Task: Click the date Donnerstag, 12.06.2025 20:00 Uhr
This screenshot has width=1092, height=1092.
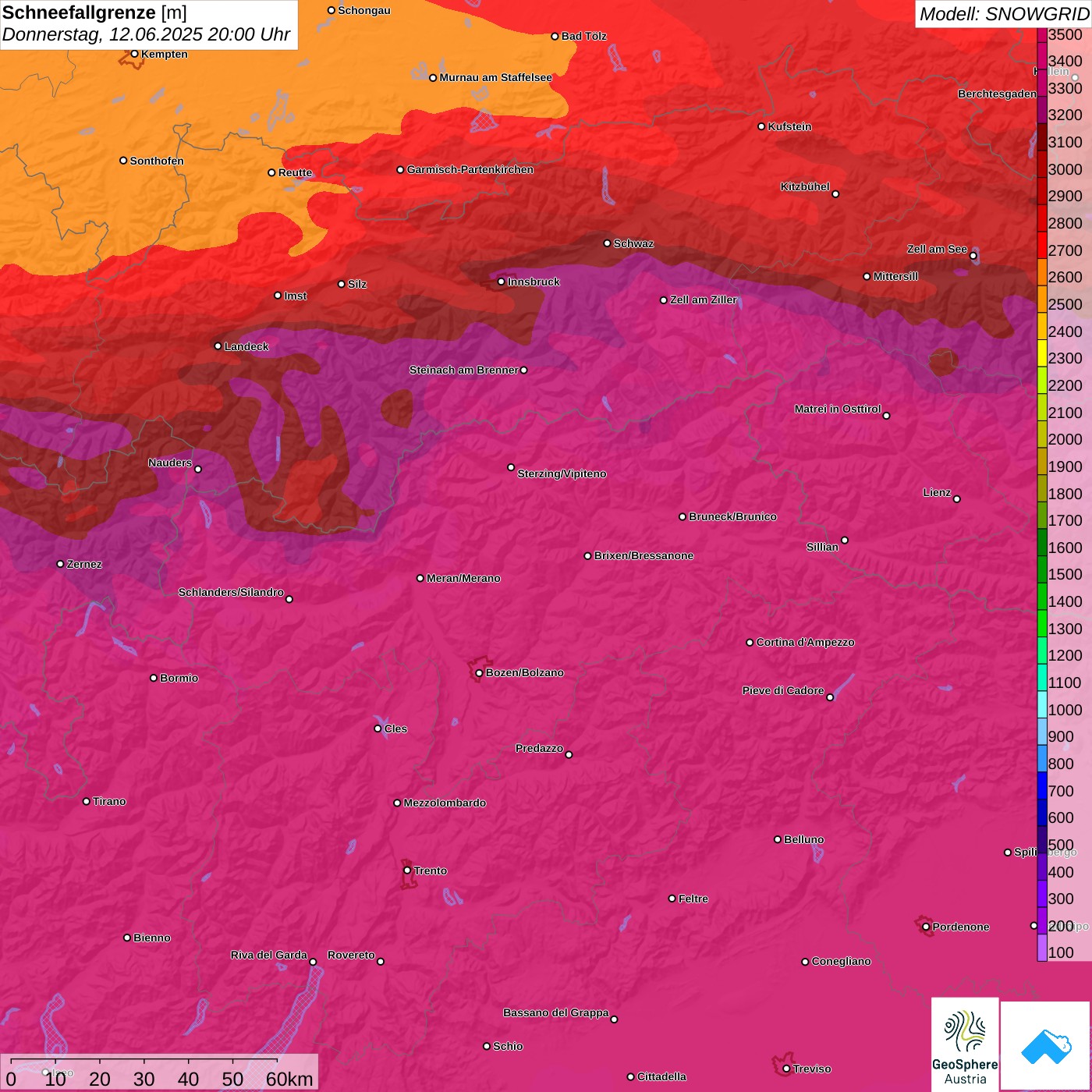Action: [146, 35]
